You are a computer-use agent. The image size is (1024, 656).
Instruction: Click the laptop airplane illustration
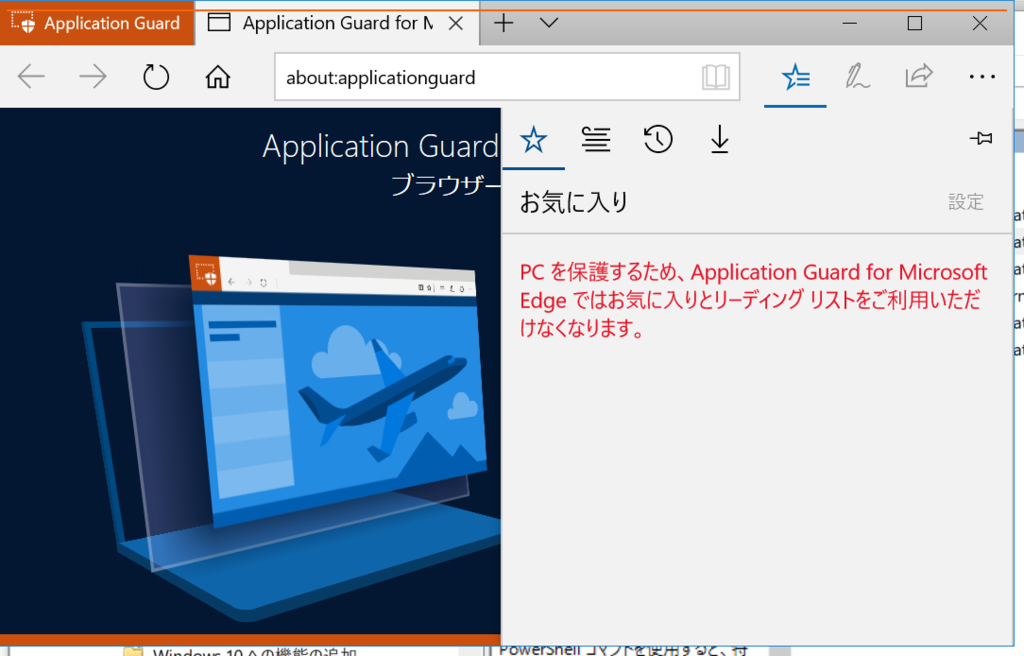coord(291,438)
